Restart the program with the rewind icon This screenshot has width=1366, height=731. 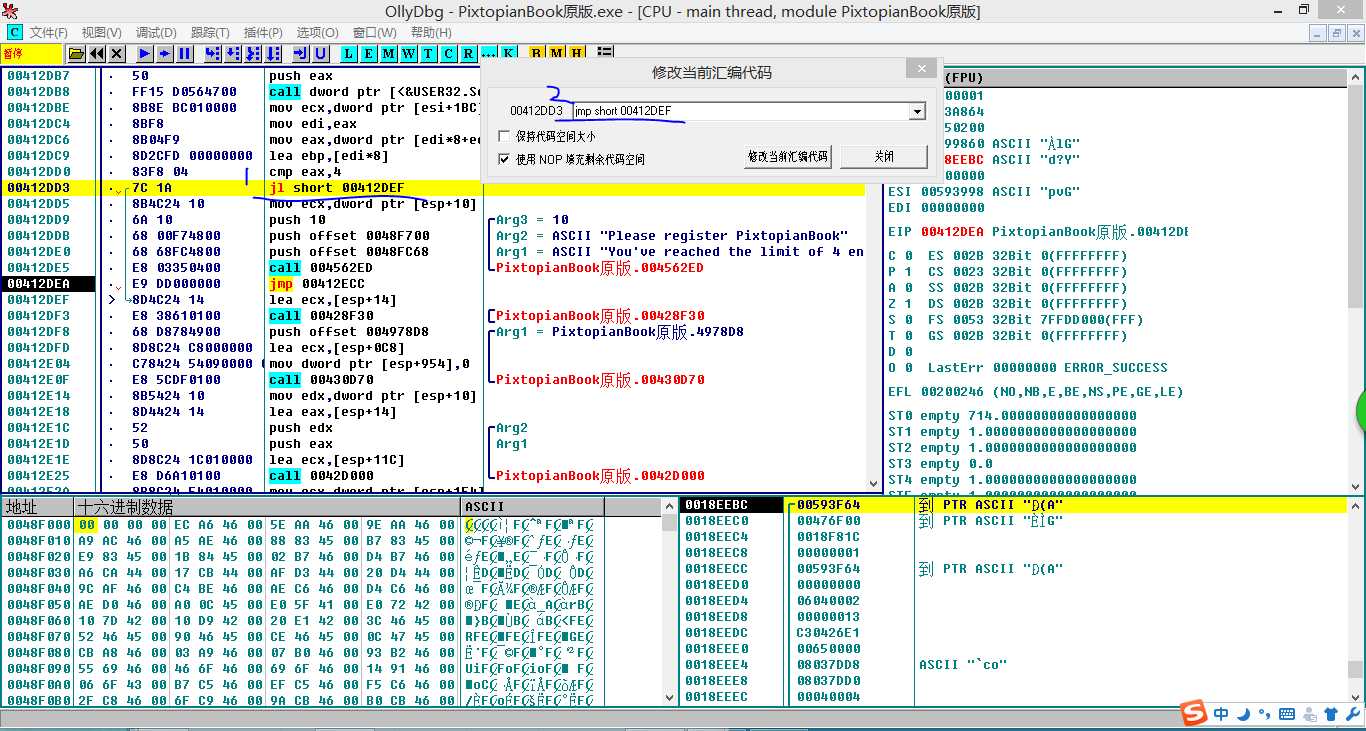tap(96, 53)
